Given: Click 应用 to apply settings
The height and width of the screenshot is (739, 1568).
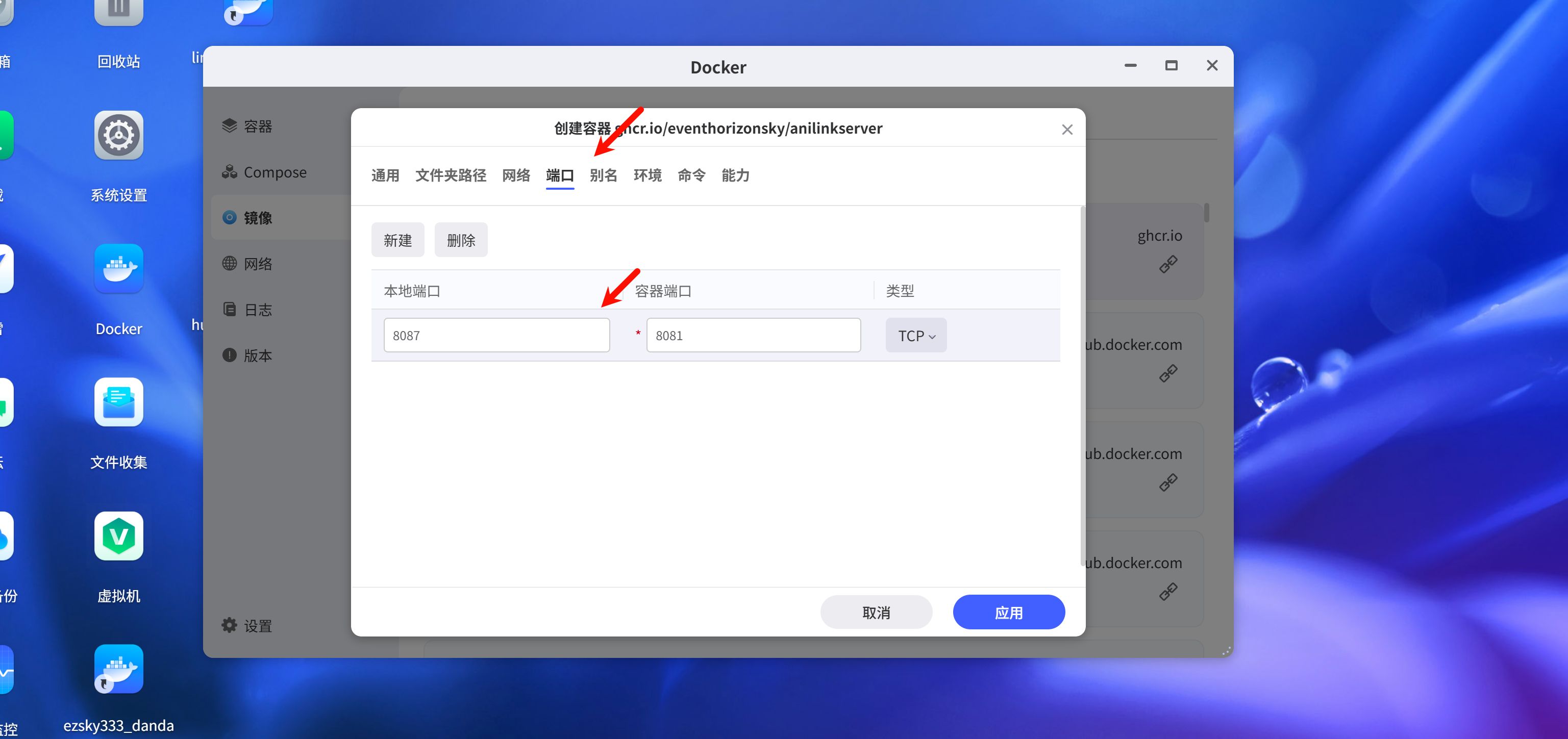Looking at the screenshot, I should click(1009, 612).
